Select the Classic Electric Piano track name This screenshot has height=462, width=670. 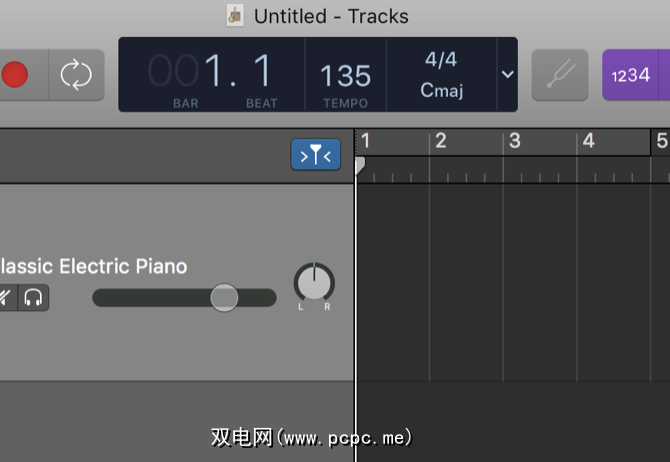point(94,266)
